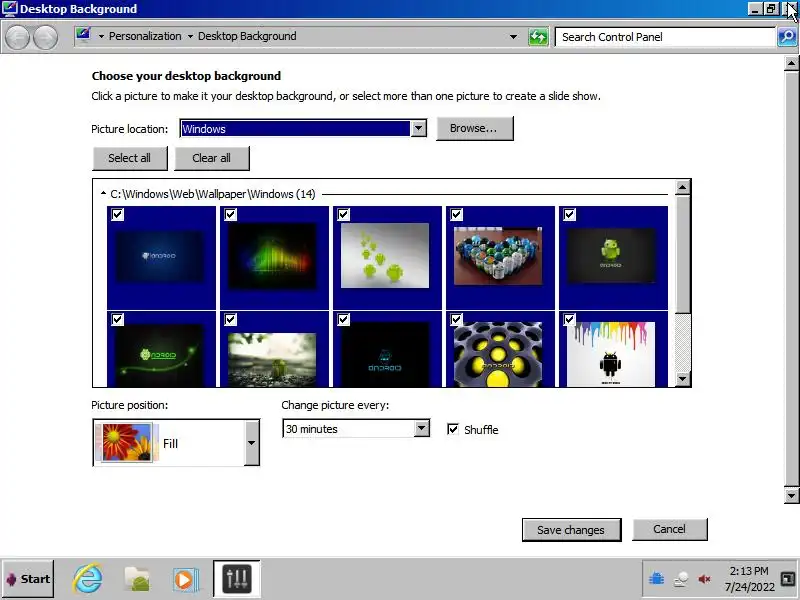Uncheck the green glowing Android swirl wallpaper

(117, 319)
